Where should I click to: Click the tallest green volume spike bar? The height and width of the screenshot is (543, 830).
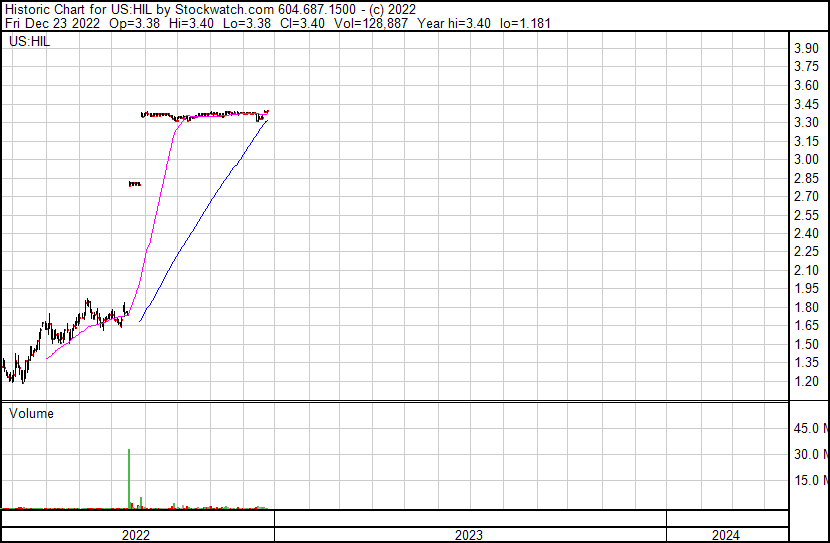click(129, 478)
